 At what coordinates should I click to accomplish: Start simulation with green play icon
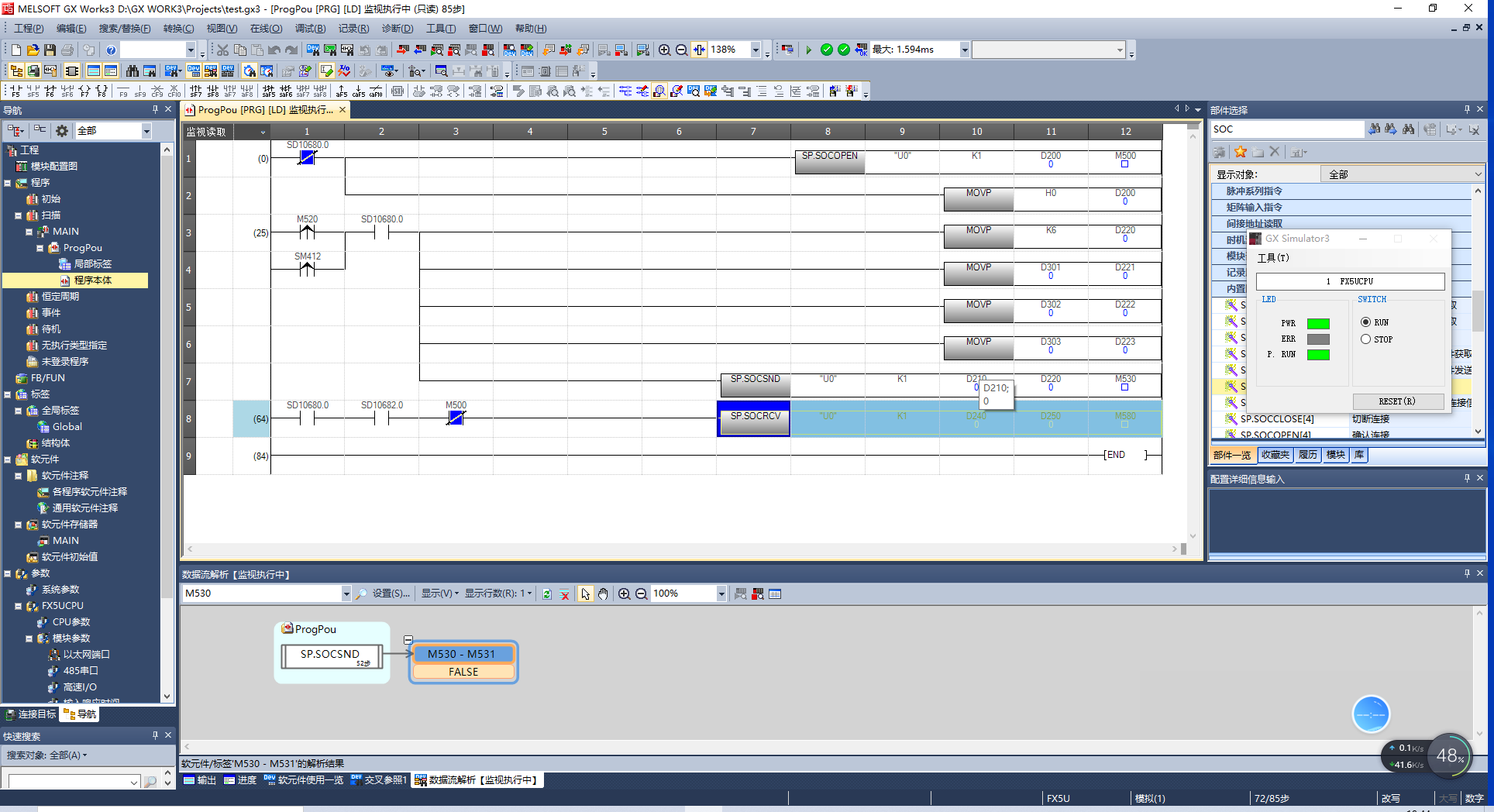tap(808, 50)
